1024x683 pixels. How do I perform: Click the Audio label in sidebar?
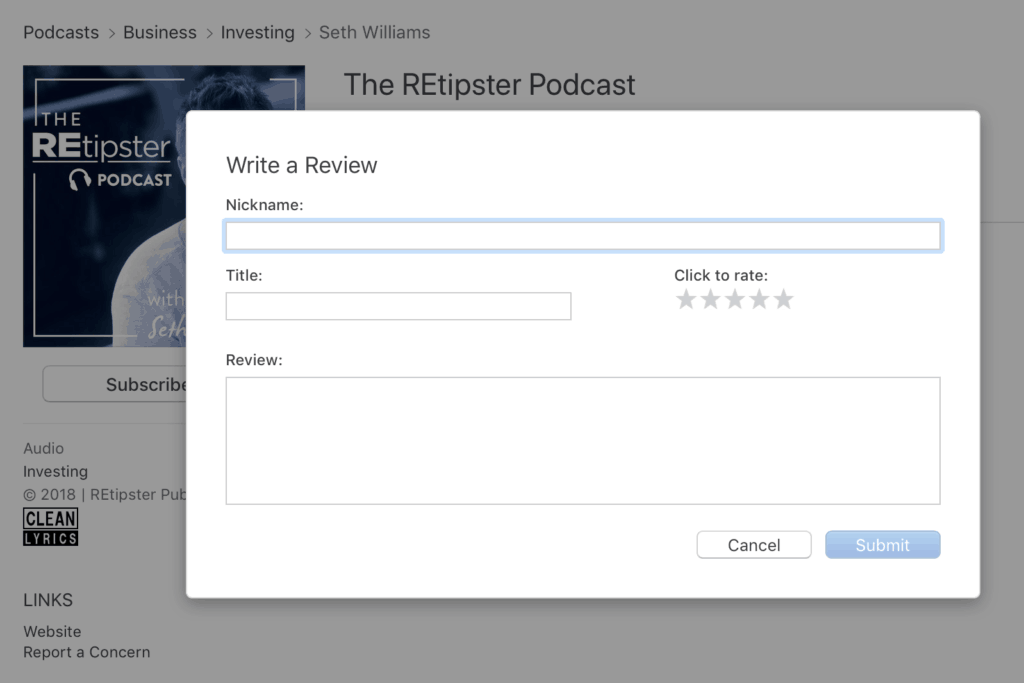click(44, 449)
